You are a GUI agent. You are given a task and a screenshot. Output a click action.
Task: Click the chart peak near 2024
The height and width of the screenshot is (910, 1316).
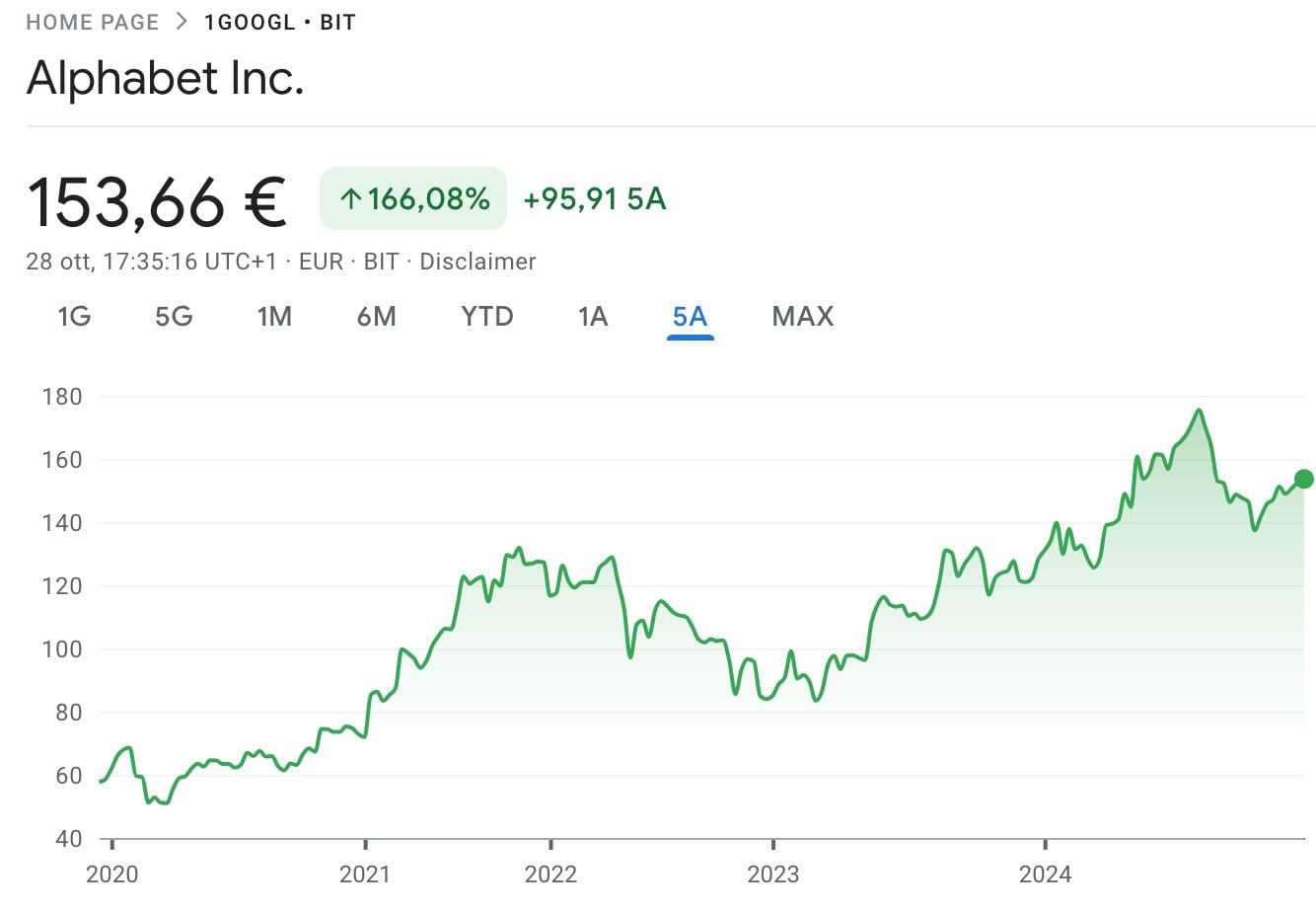point(1200,411)
